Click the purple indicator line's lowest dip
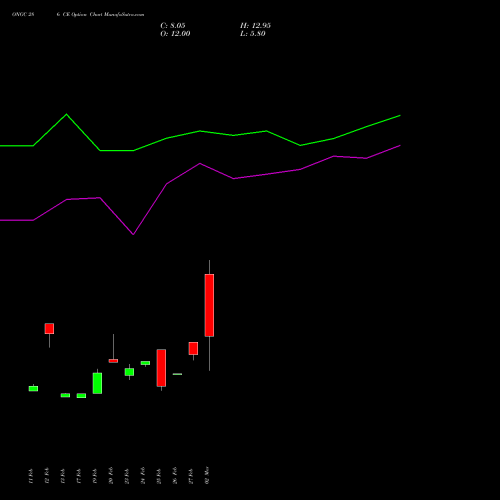The image size is (500, 500). [x=133, y=234]
